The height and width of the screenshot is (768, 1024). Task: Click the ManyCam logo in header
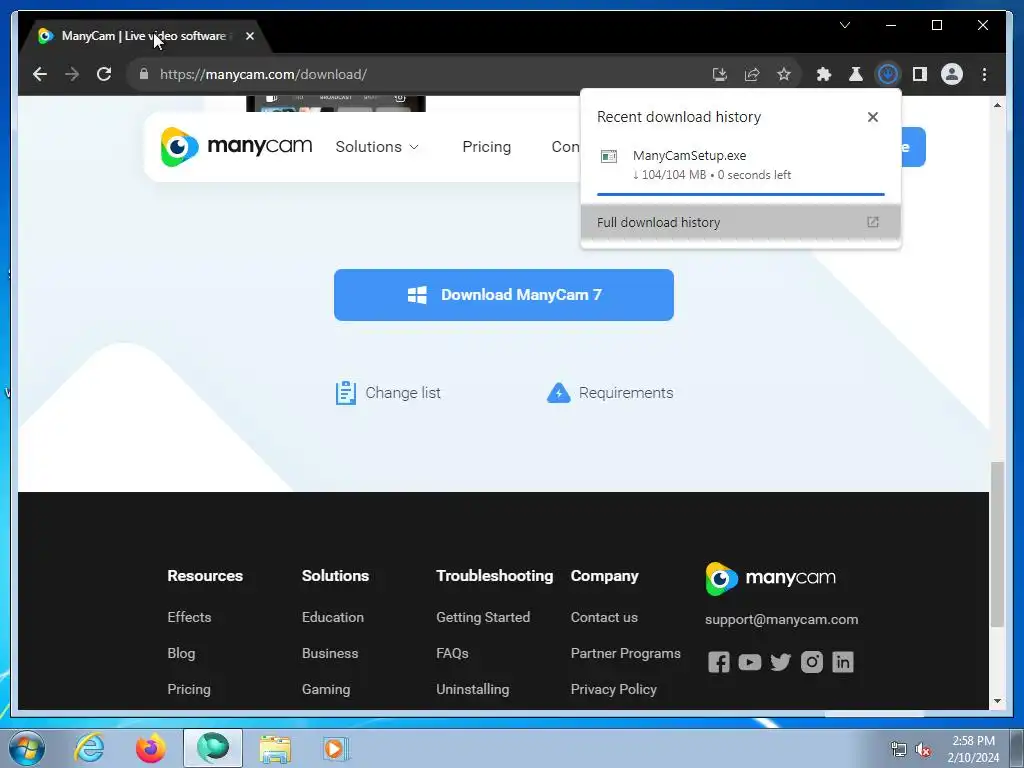point(236,147)
